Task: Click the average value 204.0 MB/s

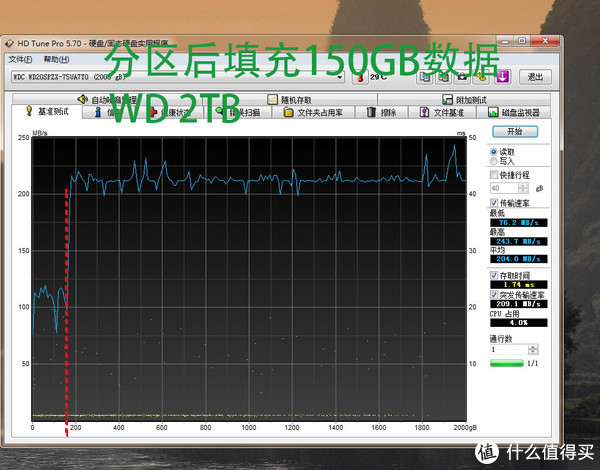Action: tap(518, 259)
